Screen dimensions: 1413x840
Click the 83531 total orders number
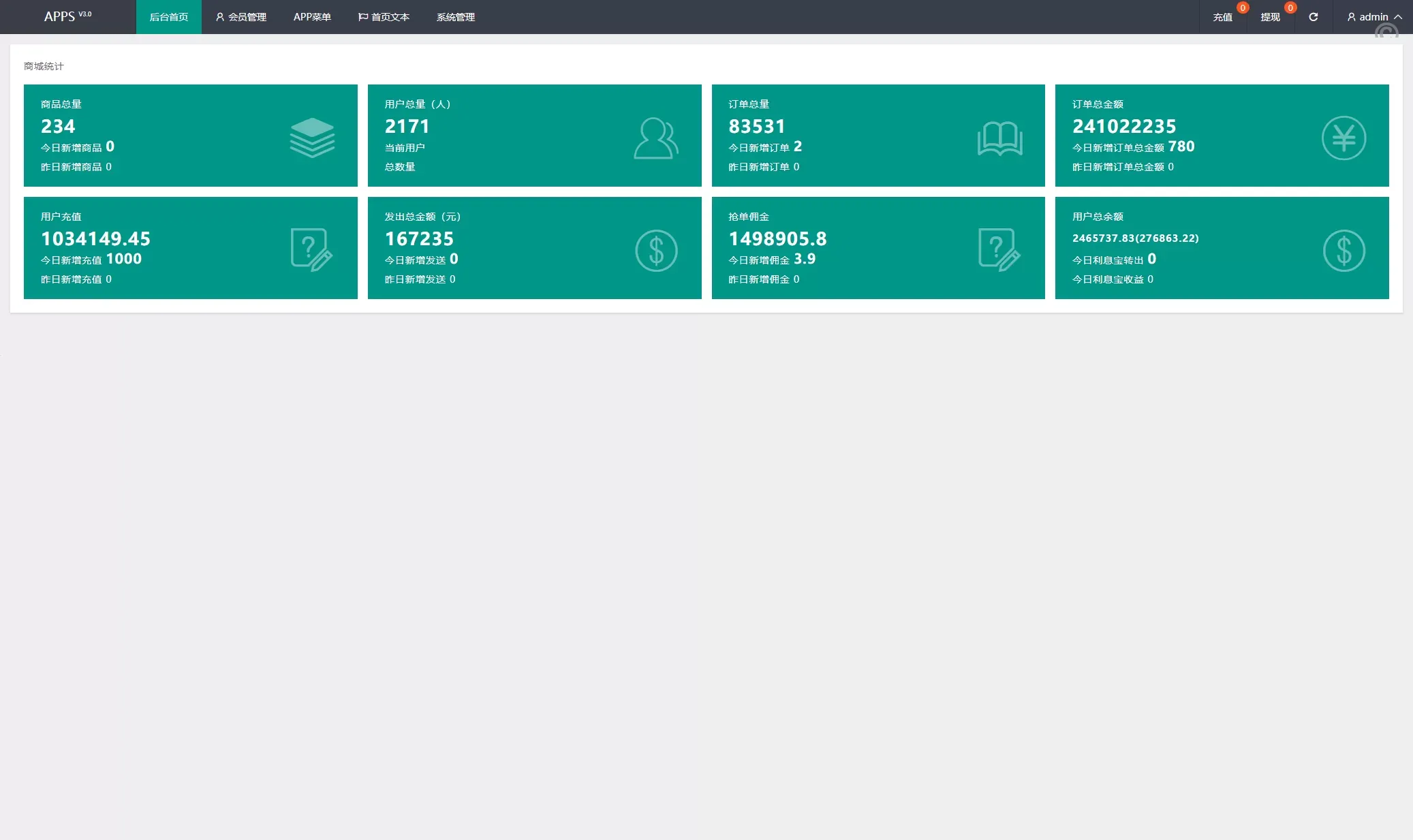(x=756, y=127)
